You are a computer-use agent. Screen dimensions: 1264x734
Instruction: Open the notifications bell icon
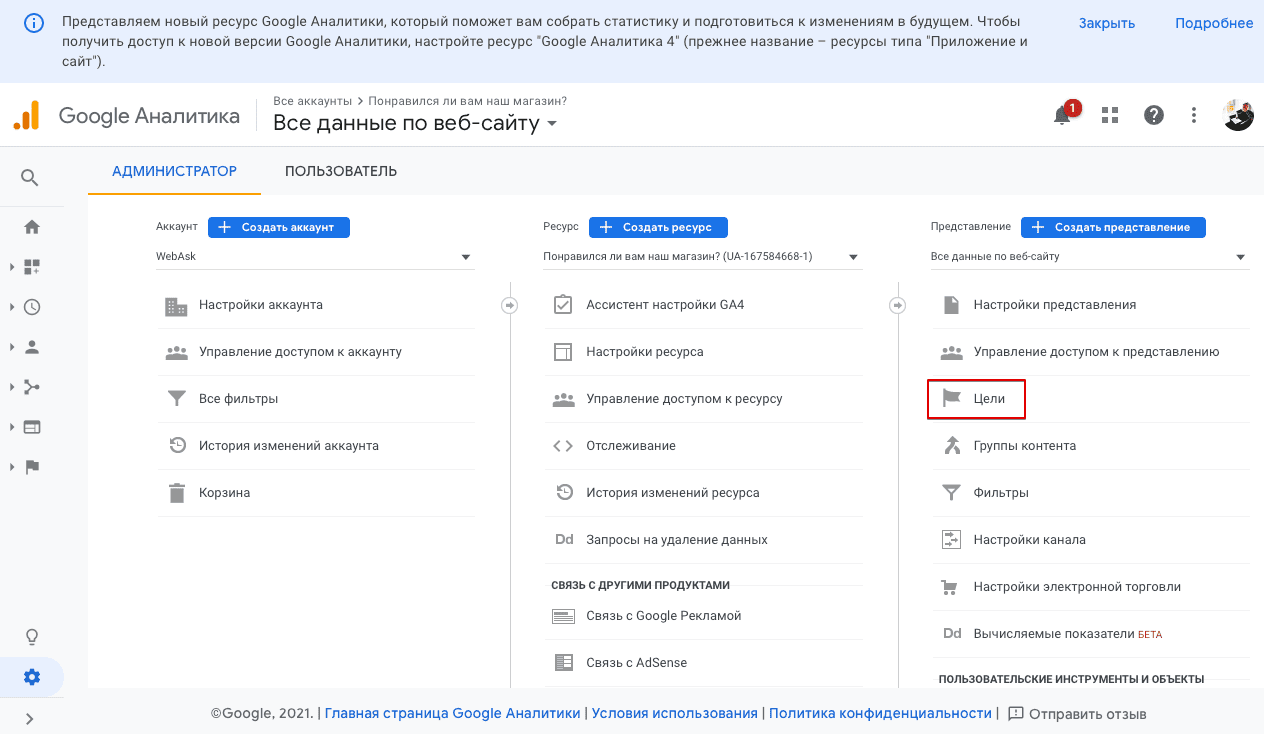[1063, 115]
